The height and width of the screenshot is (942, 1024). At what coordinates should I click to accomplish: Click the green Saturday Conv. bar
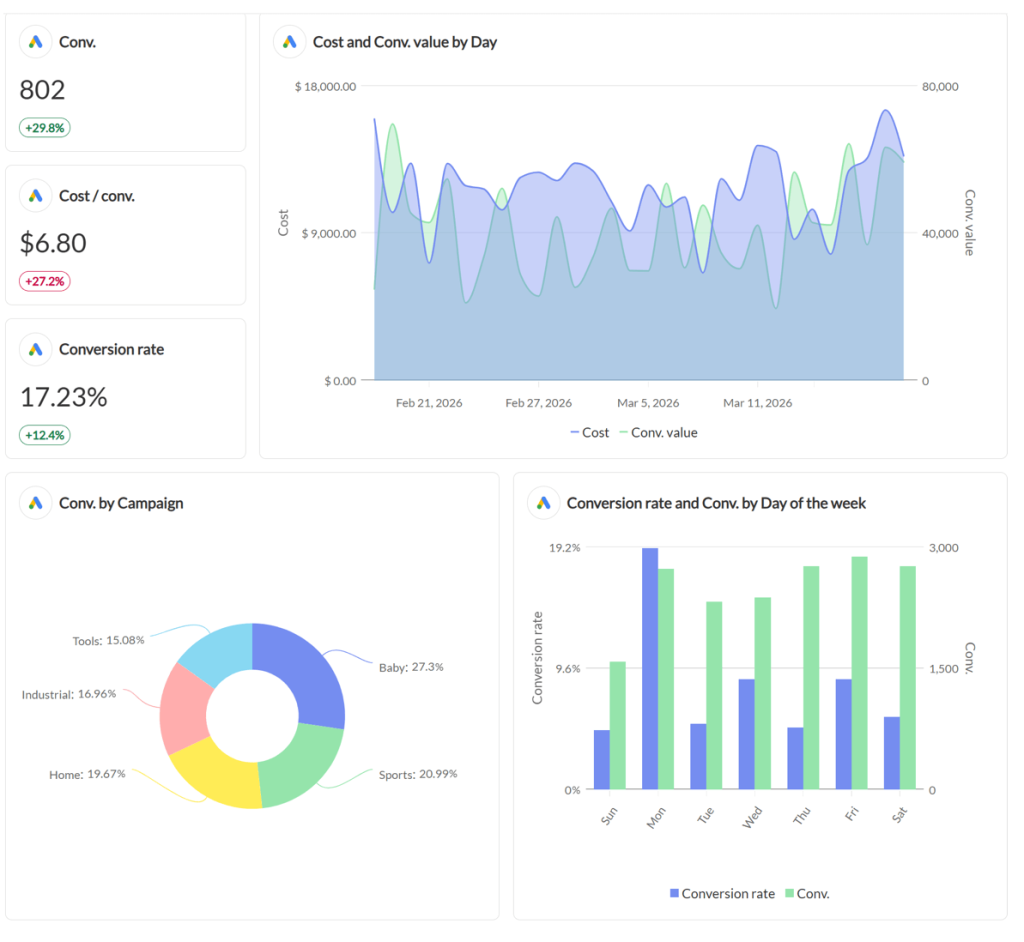[x=905, y=680]
